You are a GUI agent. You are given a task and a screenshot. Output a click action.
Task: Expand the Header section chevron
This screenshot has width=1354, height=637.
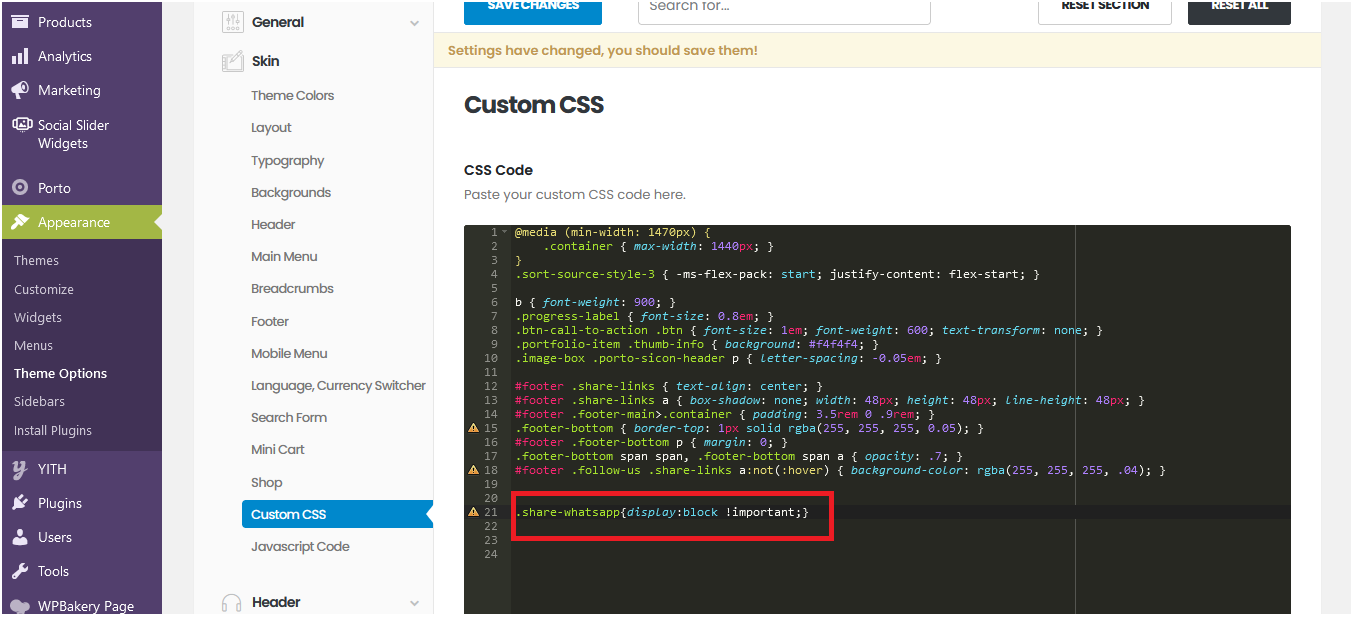click(414, 603)
